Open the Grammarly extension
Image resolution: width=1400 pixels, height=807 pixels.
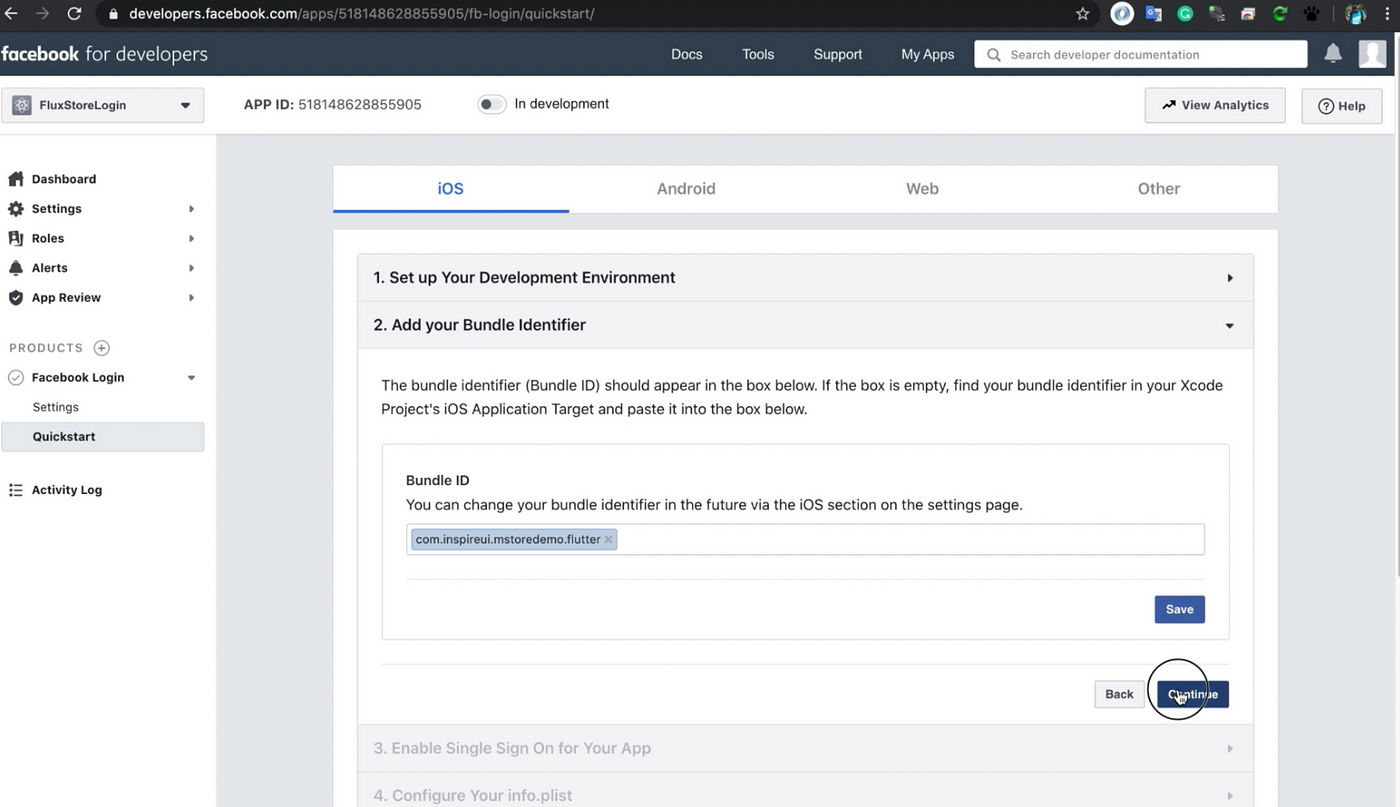click(x=1185, y=14)
